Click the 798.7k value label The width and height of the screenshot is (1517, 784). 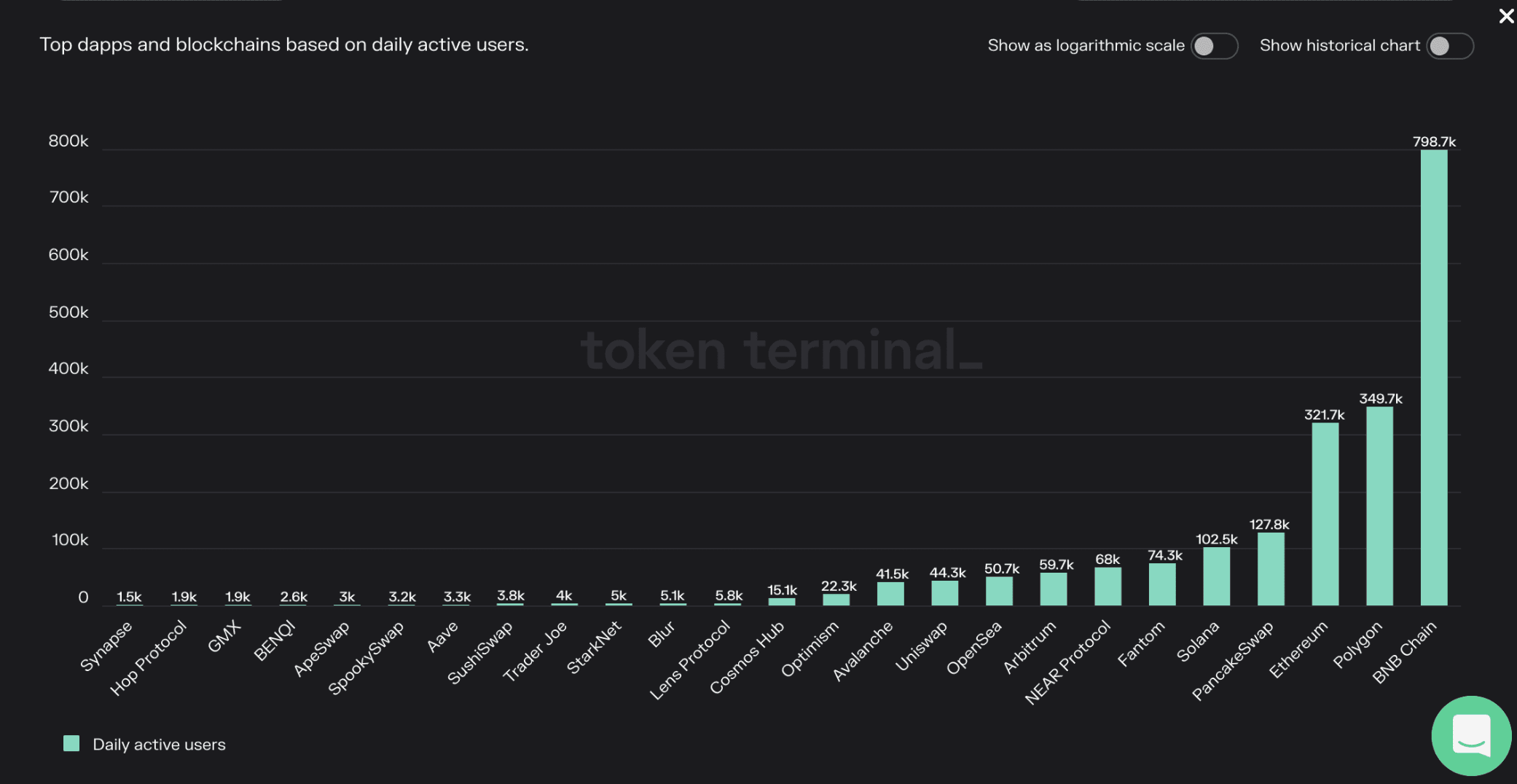(1434, 141)
